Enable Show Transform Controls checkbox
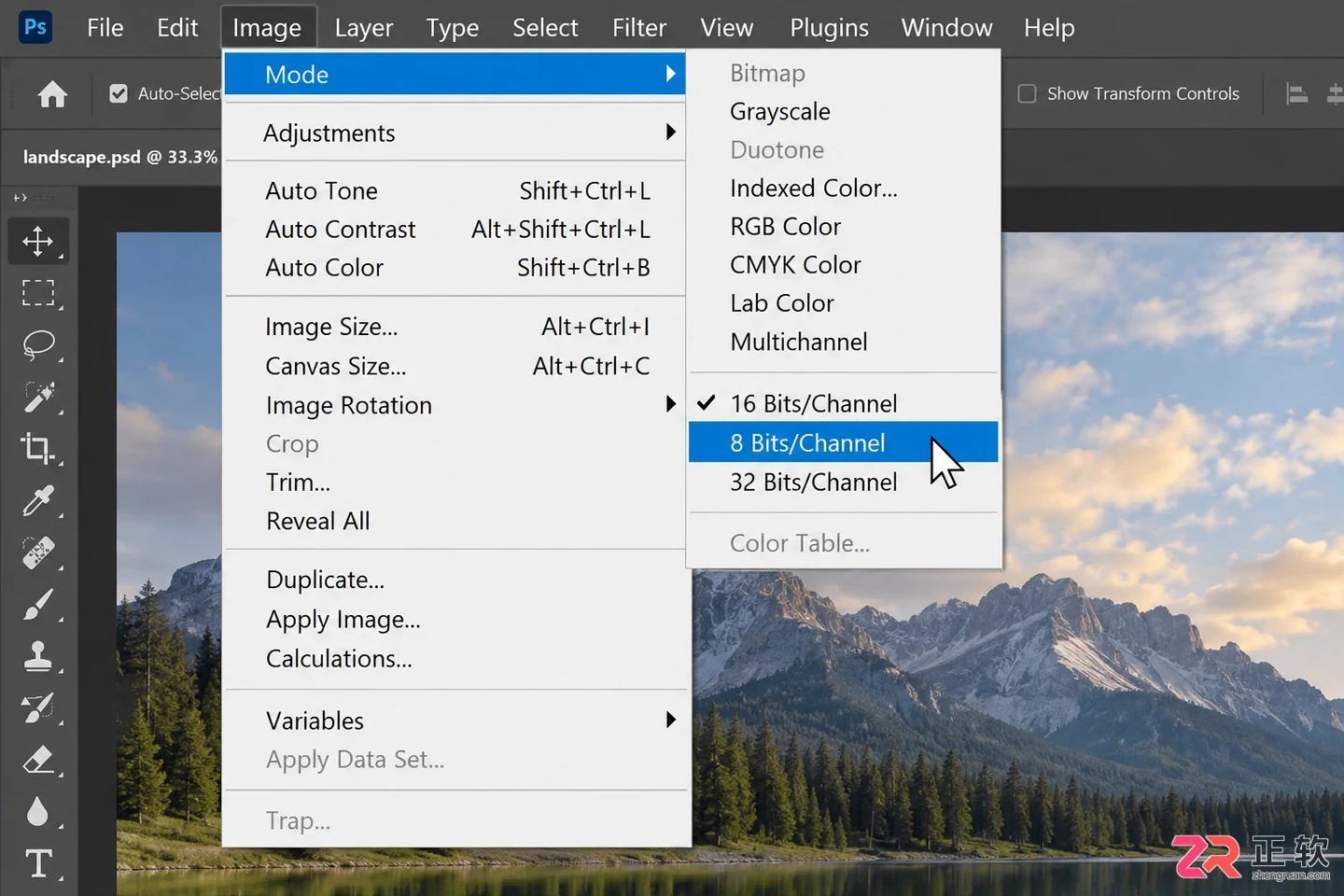 pos(1027,93)
